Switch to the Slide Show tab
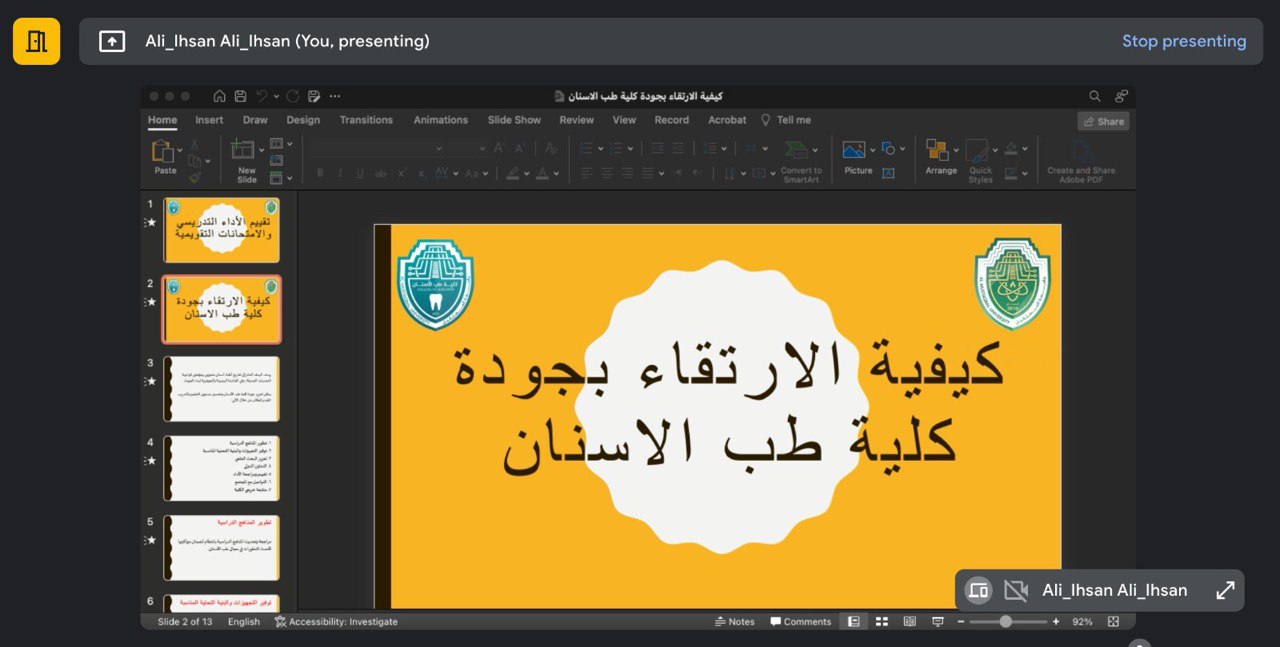 tap(514, 120)
